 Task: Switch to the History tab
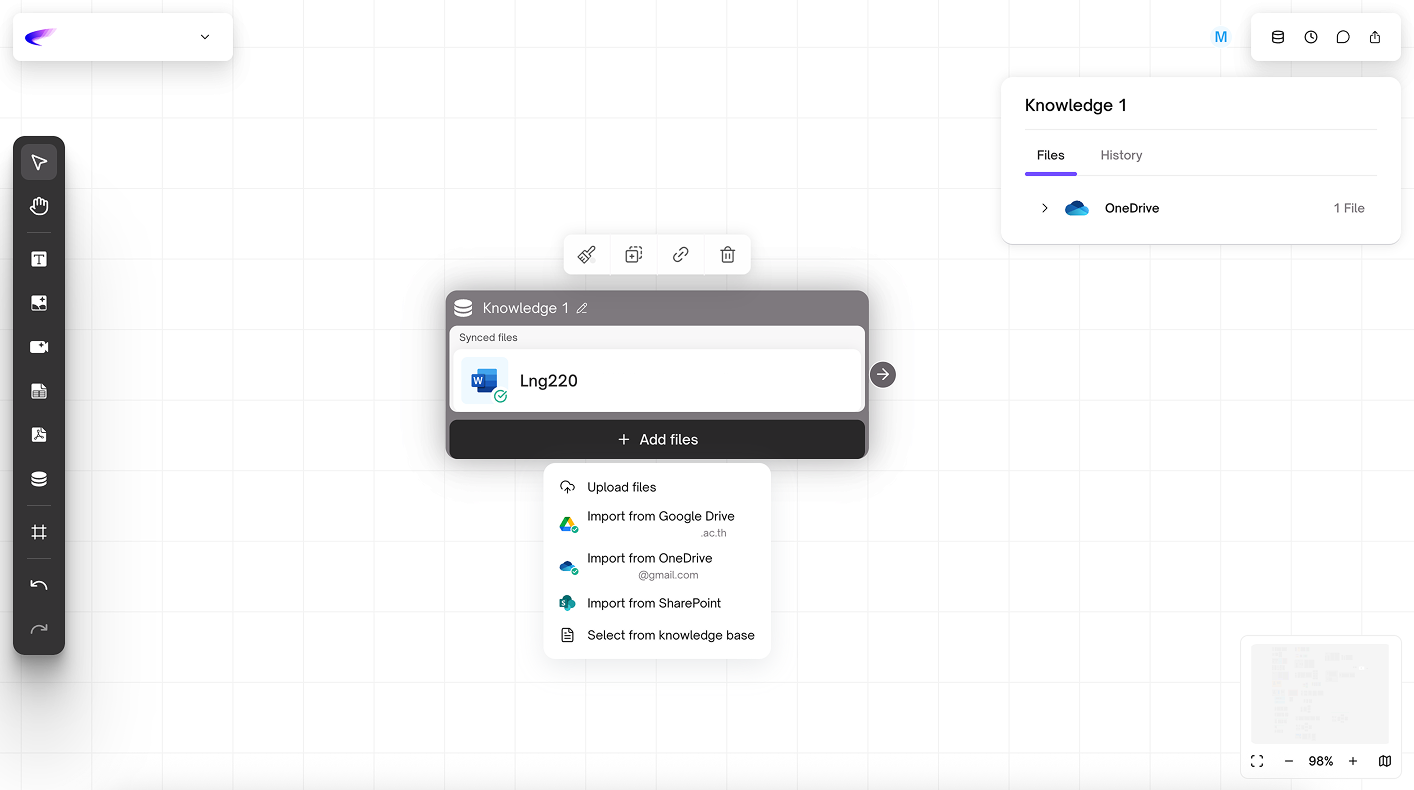(x=1121, y=155)
